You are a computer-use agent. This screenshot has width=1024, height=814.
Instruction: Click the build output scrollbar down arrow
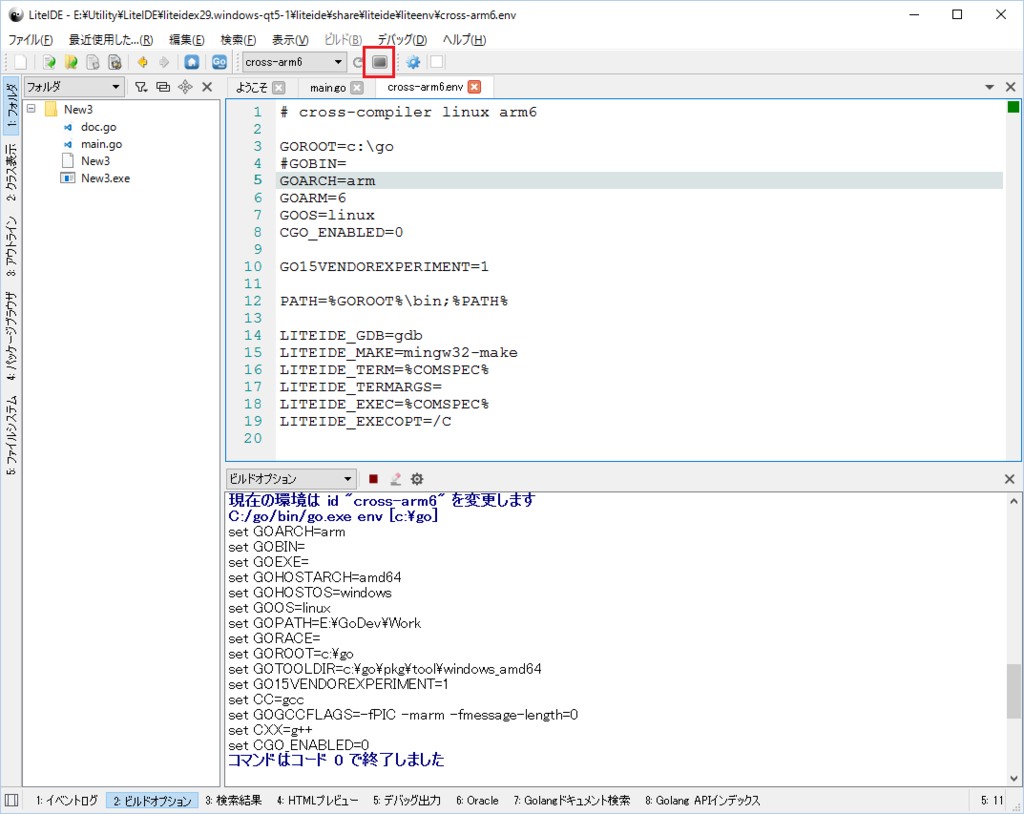click(1014, 778)
